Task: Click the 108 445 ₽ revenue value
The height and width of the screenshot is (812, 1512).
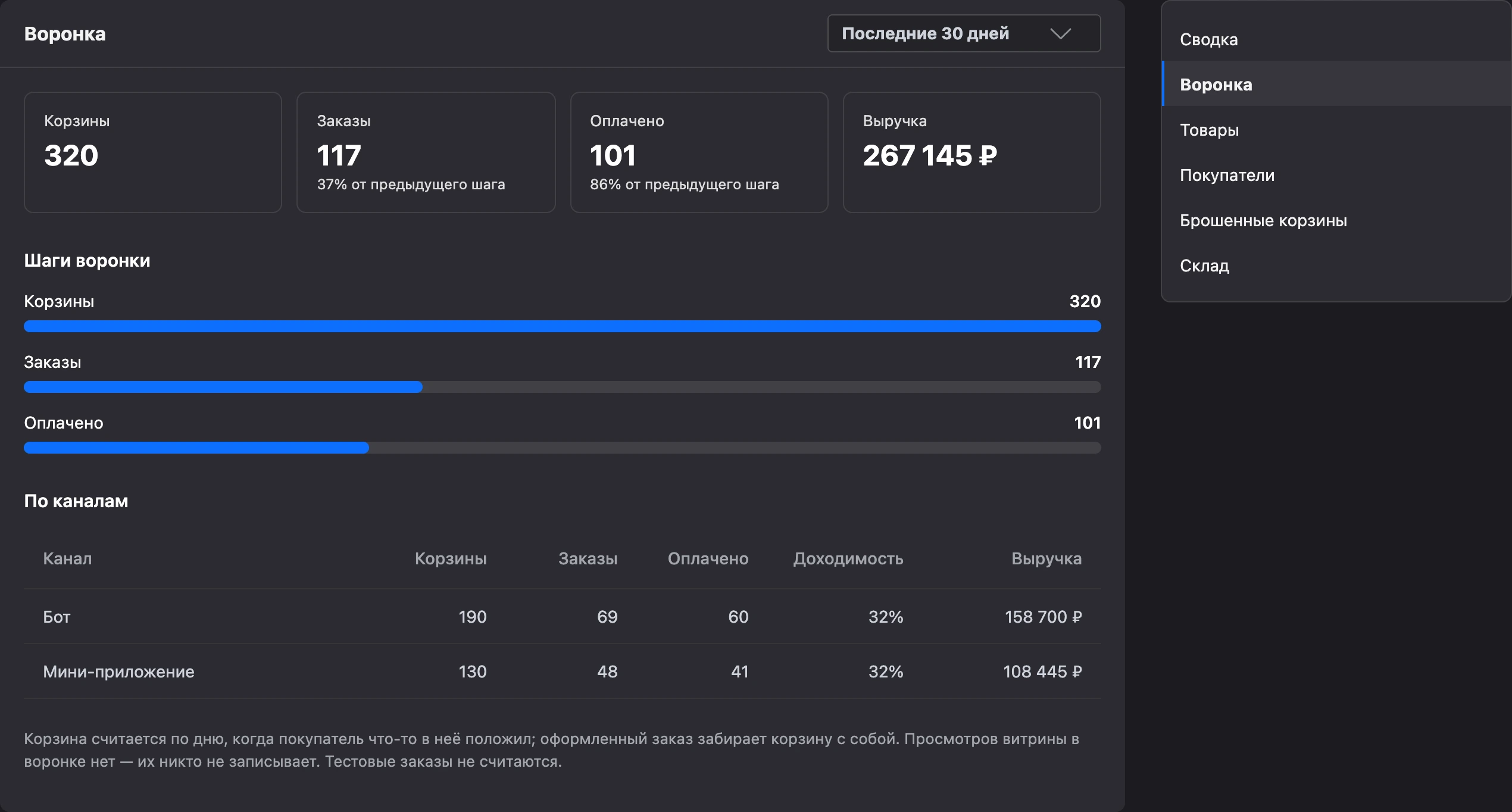Action: click(1043, 672)
